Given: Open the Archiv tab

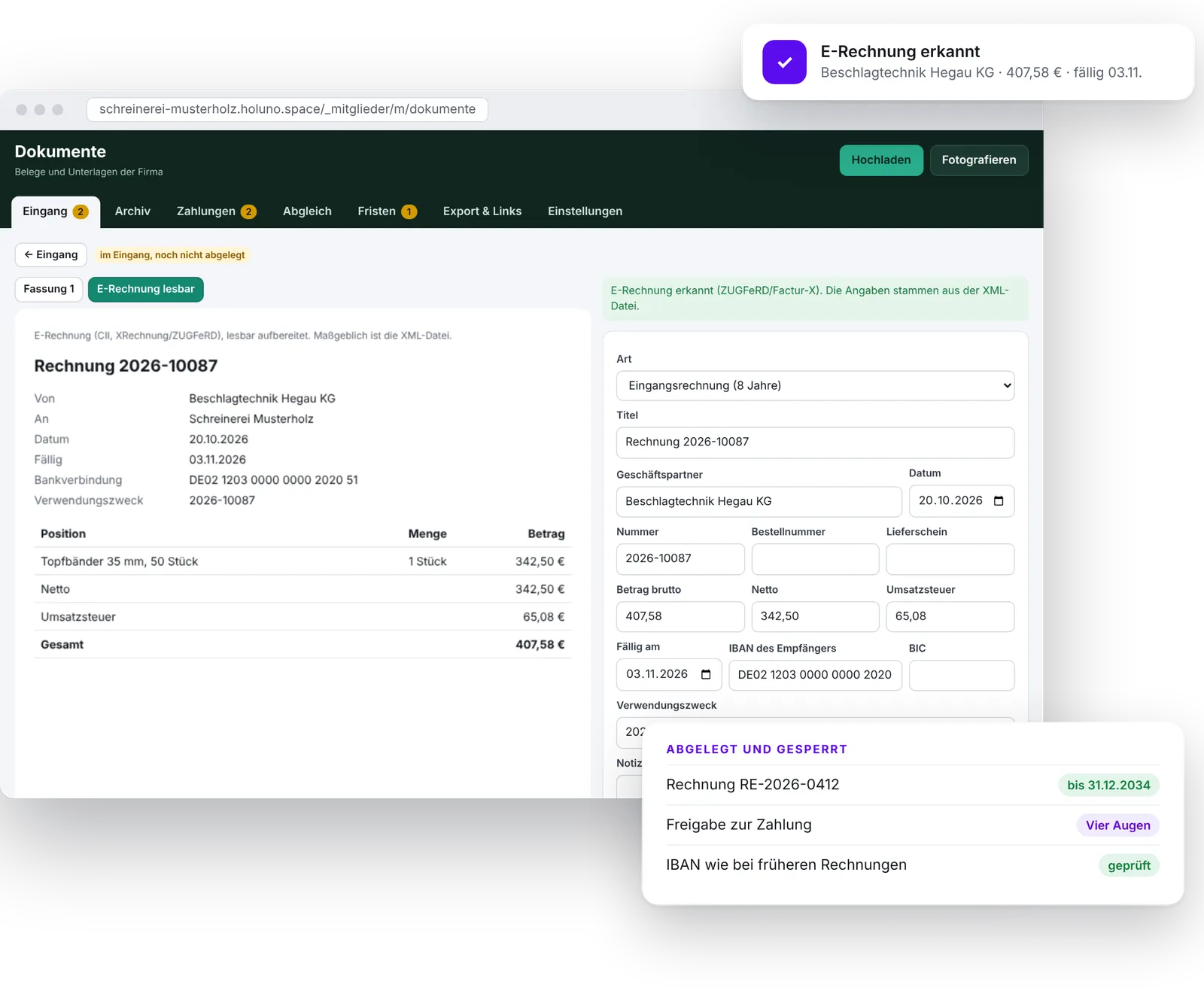Looking at the screenshot, I should pyautogui.click(x=132, y=211).
